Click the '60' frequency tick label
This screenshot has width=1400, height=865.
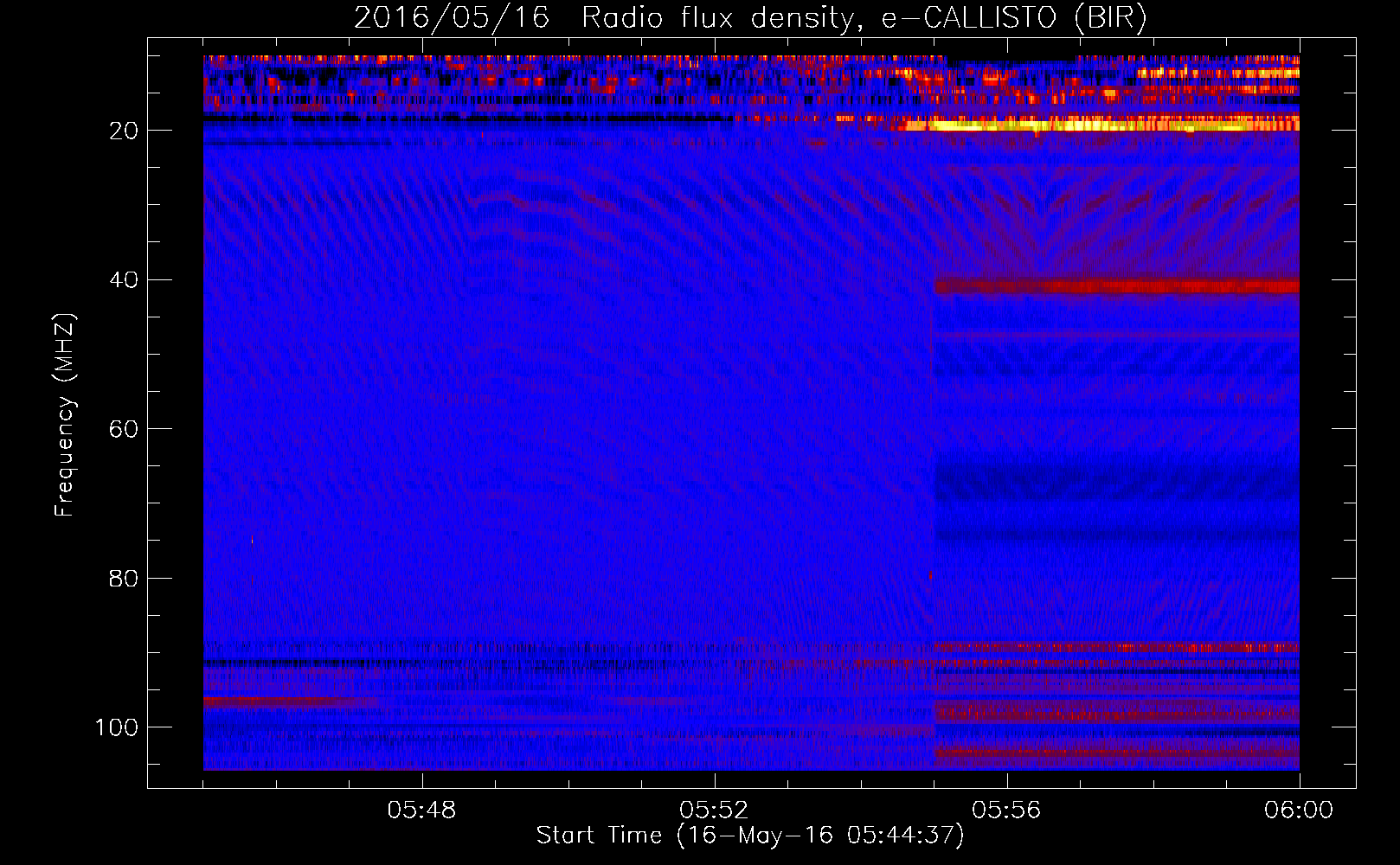tap(124, 429)
